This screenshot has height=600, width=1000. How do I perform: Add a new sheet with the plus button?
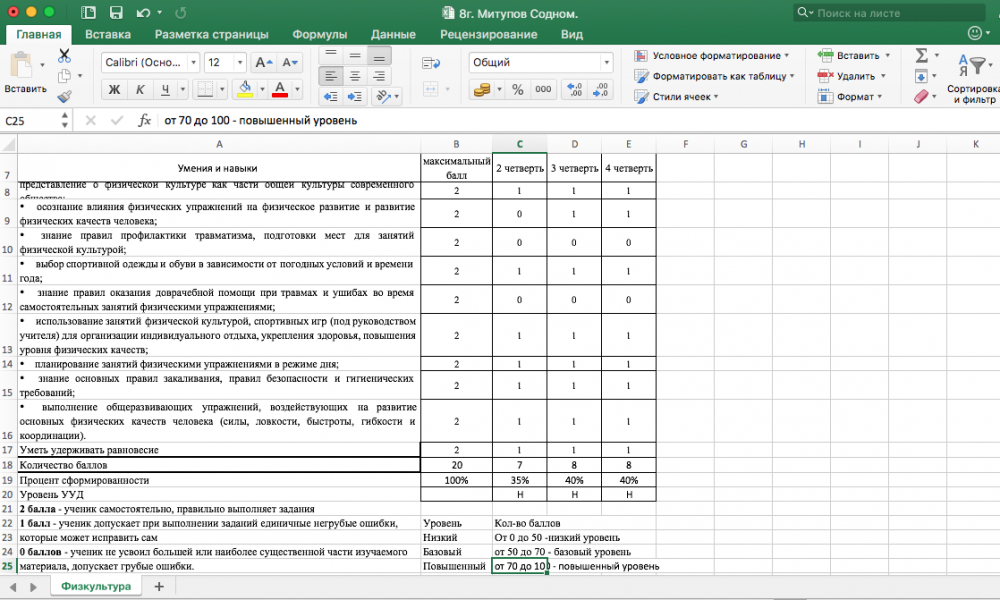coord(159,587)
